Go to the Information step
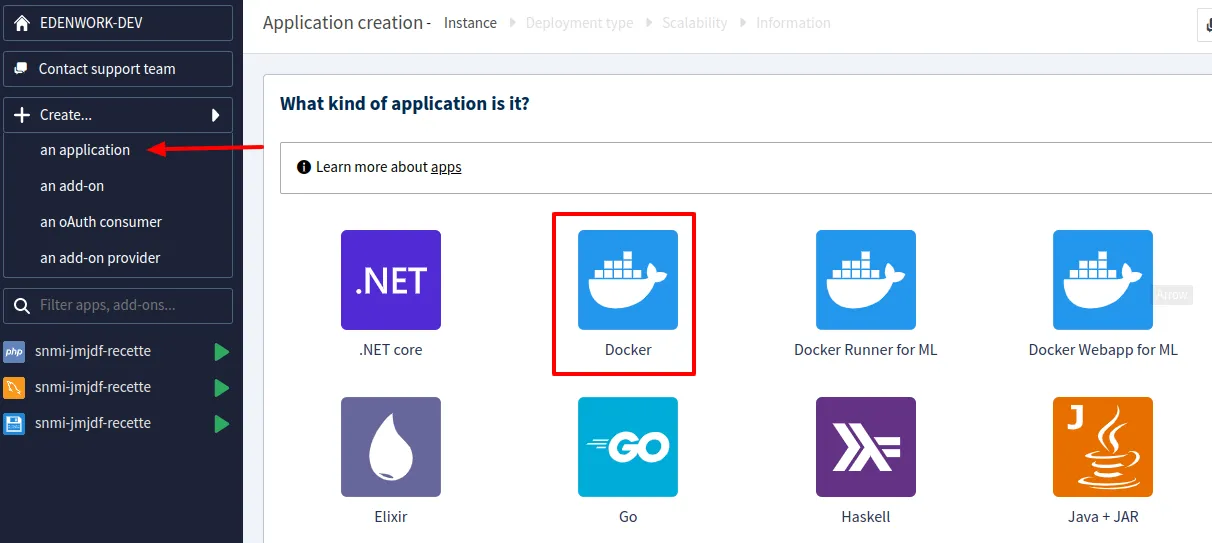The width and height of the screenshot is (1212, 543). (x=793, y=23)
